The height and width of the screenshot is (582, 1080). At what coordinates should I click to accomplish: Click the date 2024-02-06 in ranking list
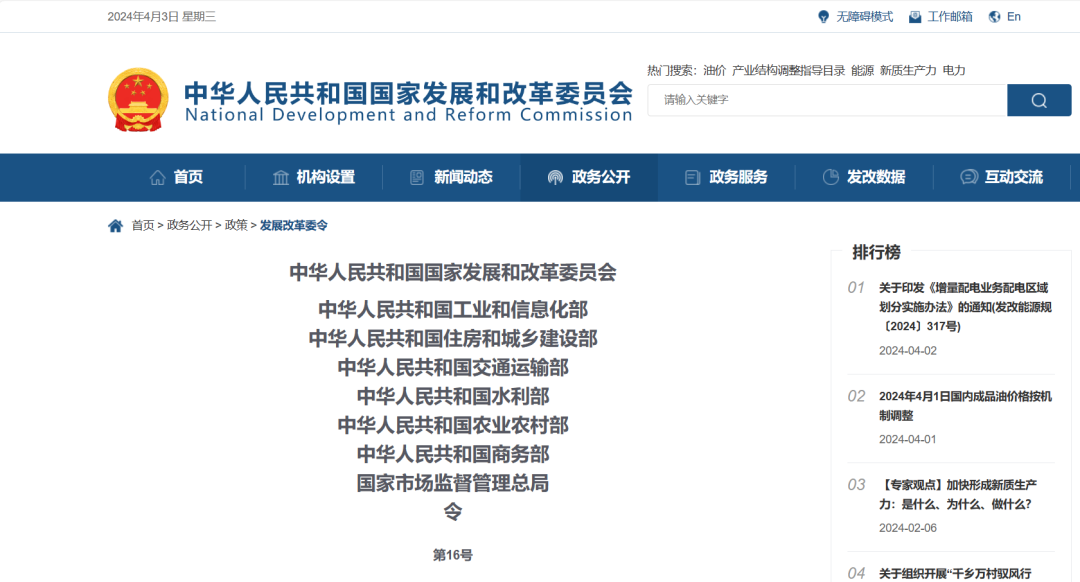(908, 528)
